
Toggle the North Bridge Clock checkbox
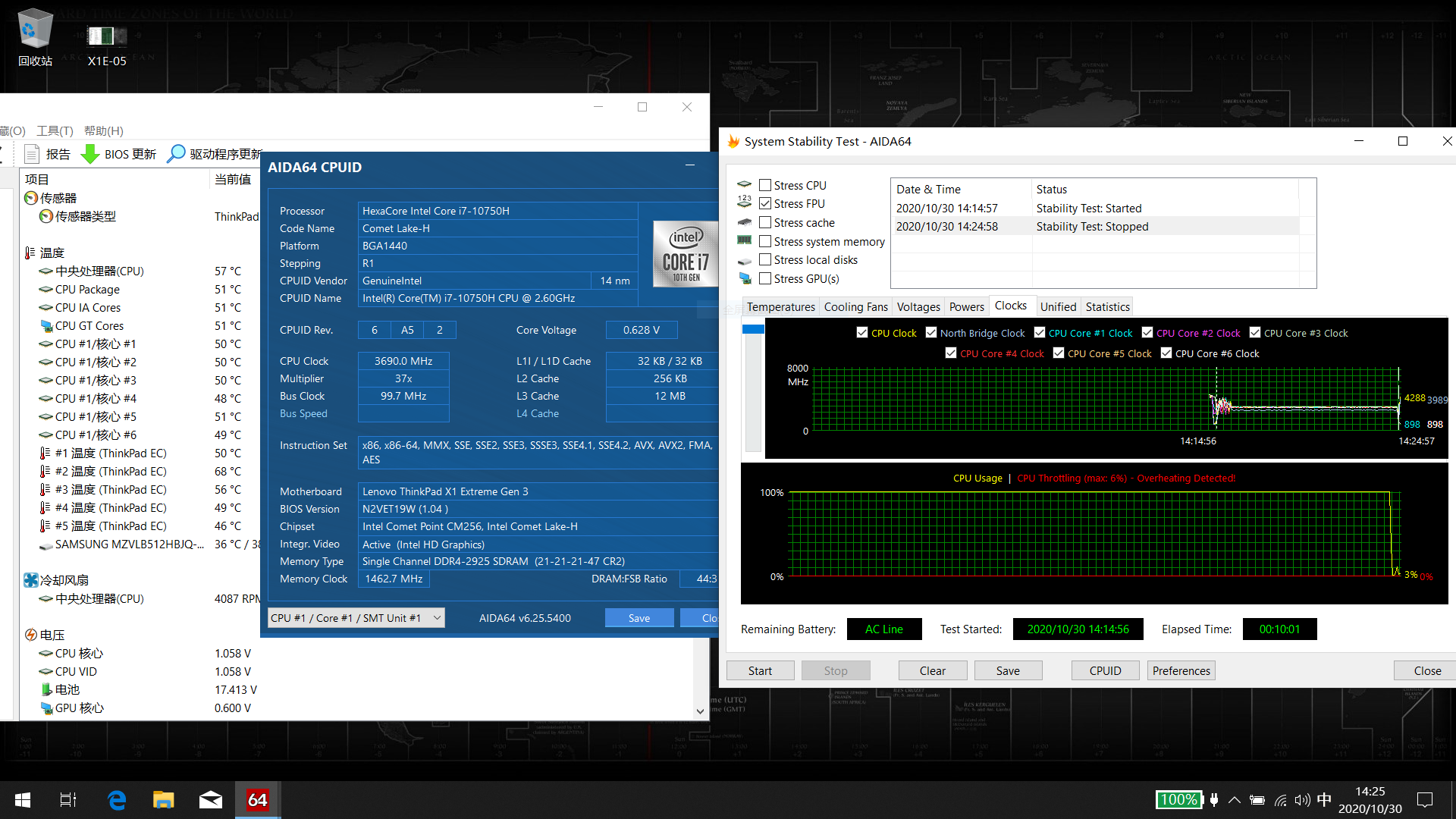tap(931, 332)
